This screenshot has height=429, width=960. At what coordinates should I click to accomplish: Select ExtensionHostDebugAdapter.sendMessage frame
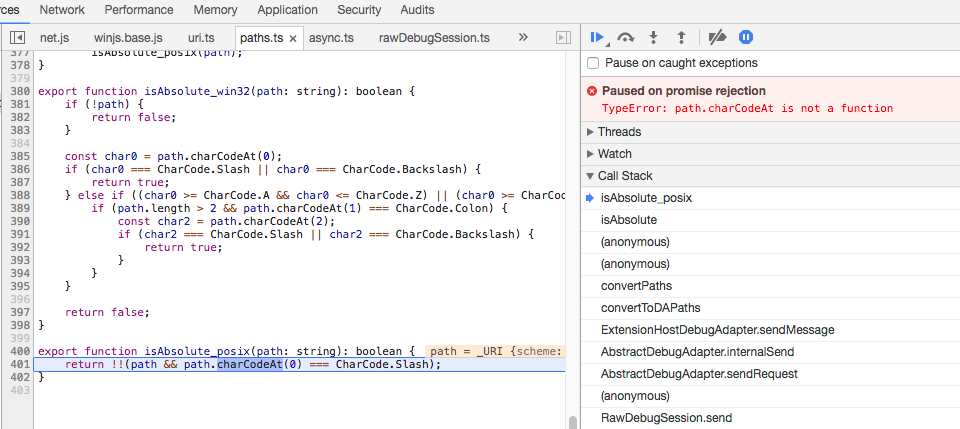pos(770,330)
